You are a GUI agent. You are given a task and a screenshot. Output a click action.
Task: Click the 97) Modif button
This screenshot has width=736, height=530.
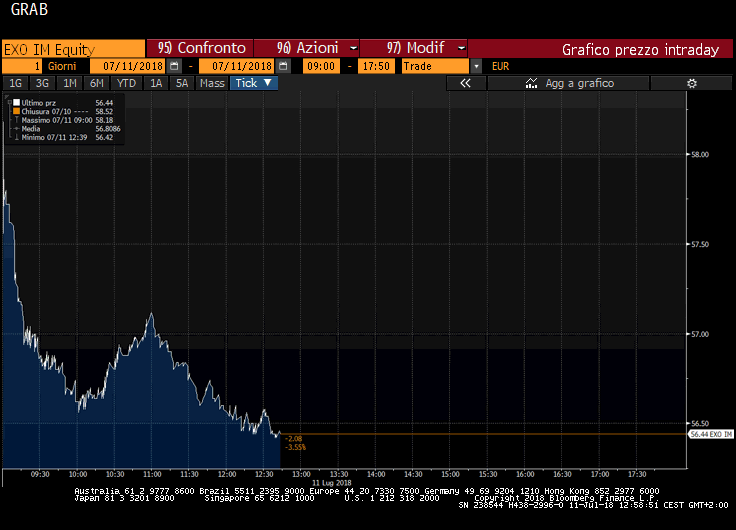coord(414,48)
